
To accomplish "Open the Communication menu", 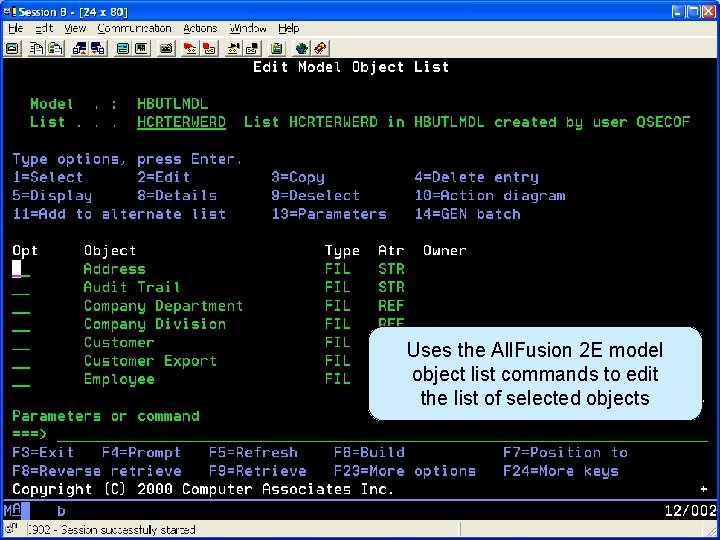I will click(x=134, y=28).
